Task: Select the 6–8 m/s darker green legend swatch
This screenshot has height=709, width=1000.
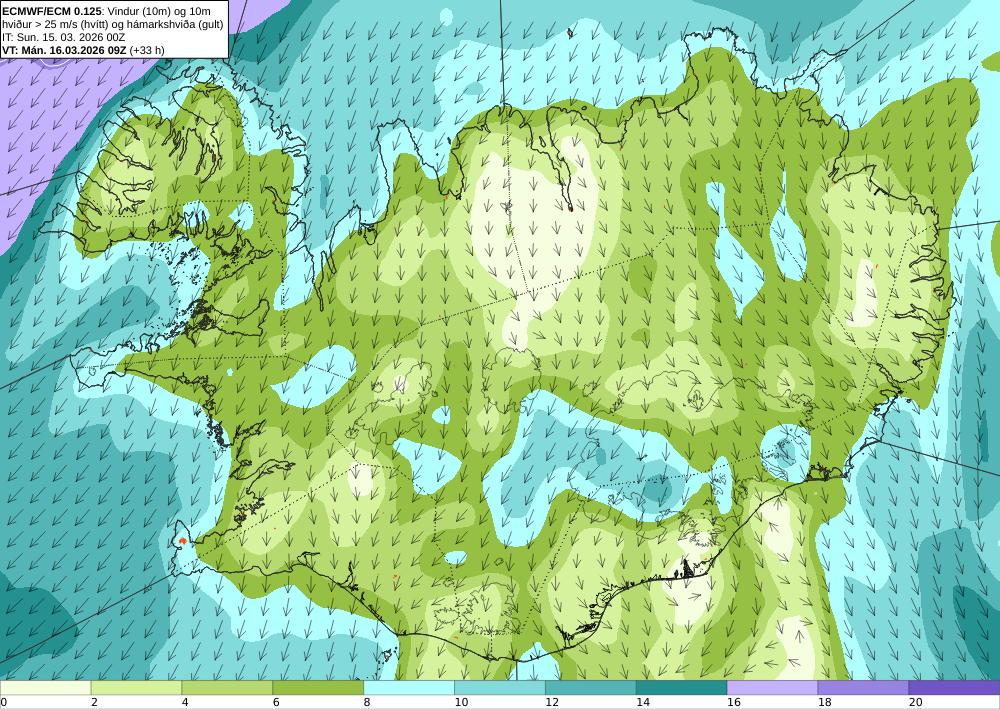Action: [318, 688]
